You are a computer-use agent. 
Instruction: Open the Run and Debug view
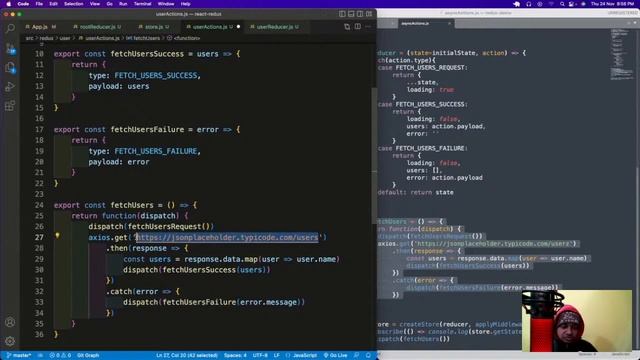tap(10, 86)
